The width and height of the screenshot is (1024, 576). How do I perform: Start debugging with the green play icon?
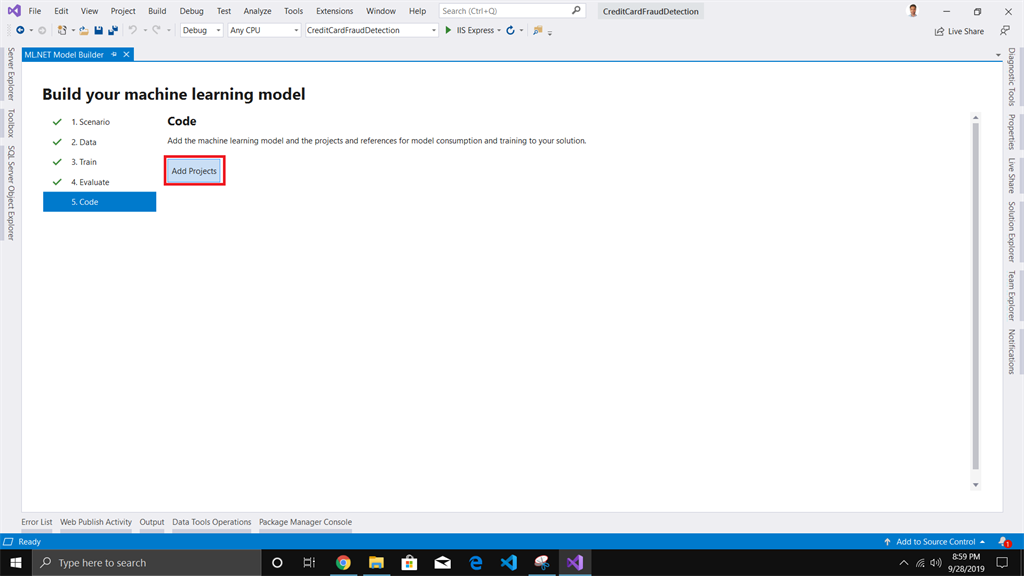[x=448, y=30]
